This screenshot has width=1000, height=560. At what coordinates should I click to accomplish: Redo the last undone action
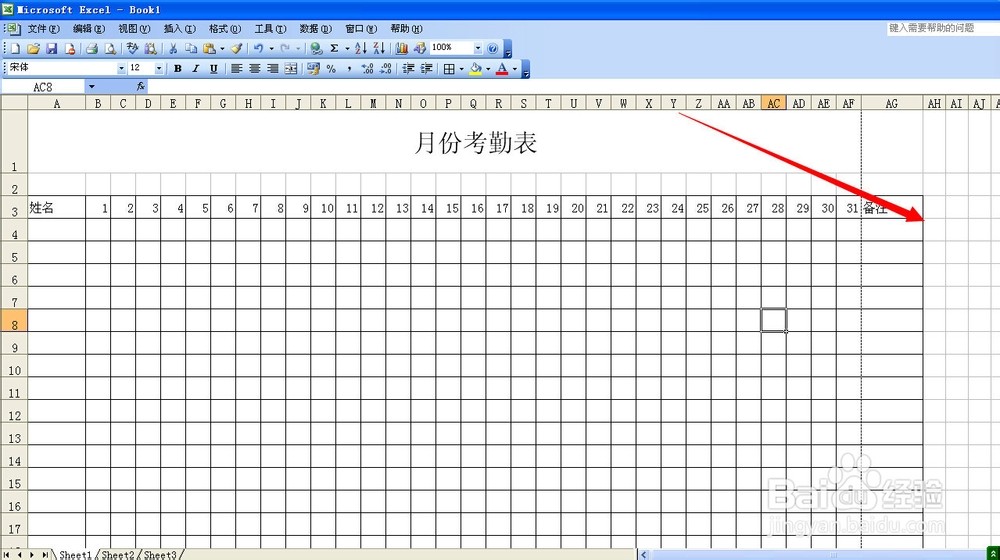(285, 48)
